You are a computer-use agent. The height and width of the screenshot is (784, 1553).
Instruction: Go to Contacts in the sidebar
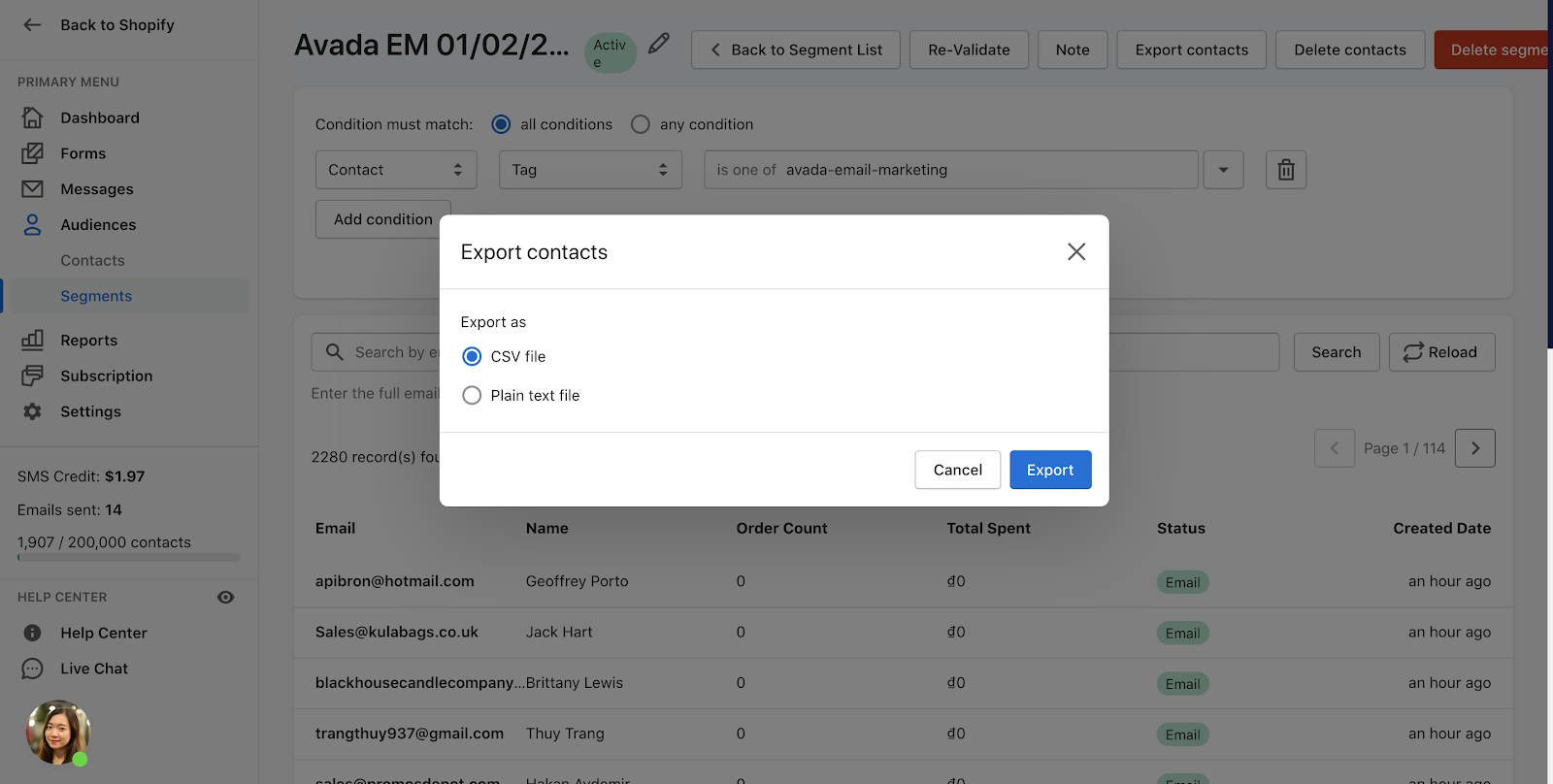coord(92,260)
